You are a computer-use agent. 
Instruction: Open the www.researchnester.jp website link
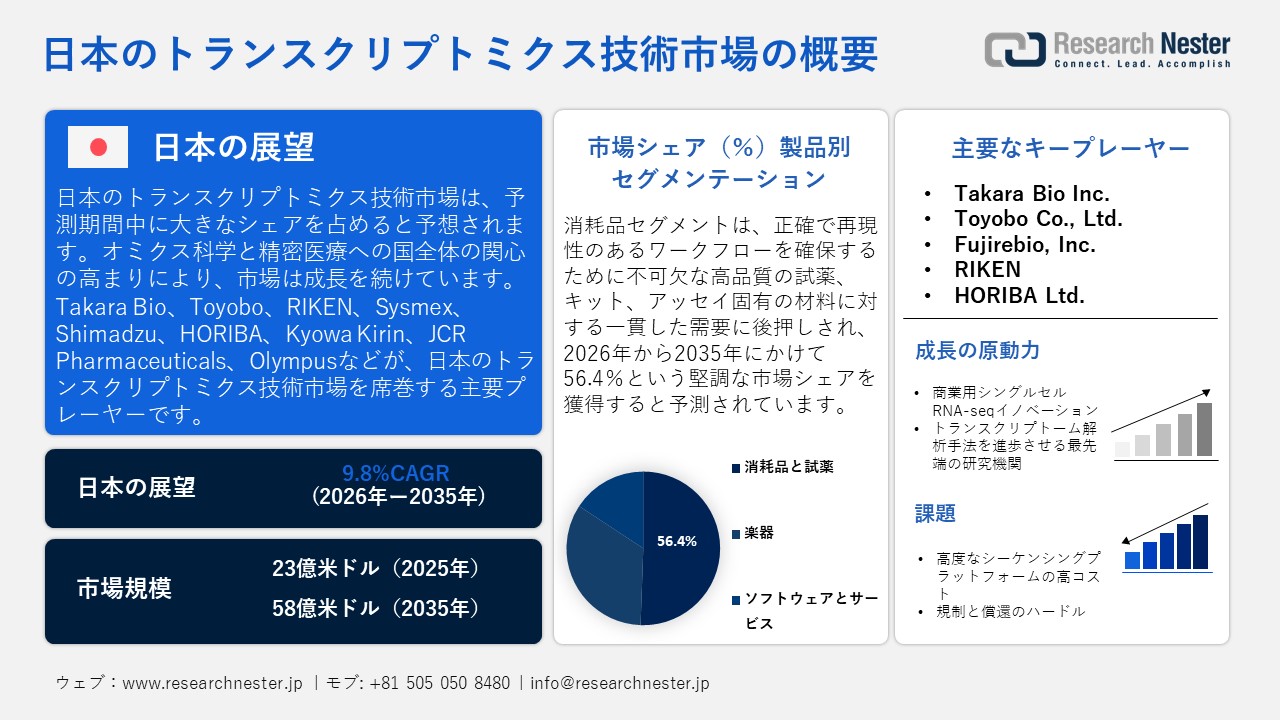pyautogui.click(x=211, y=683)
